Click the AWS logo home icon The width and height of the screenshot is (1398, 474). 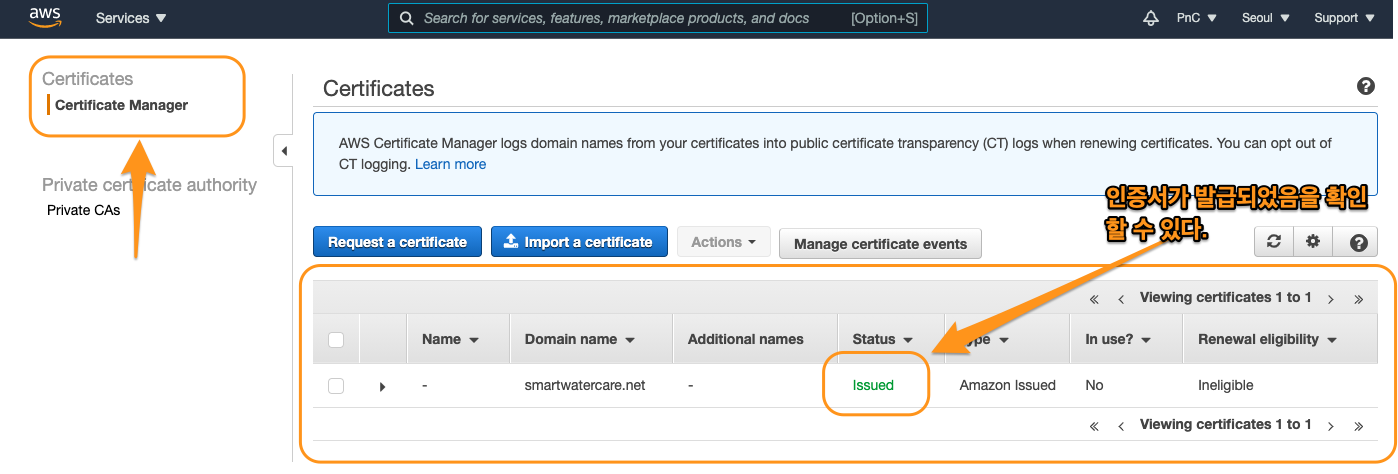point(46,17)
